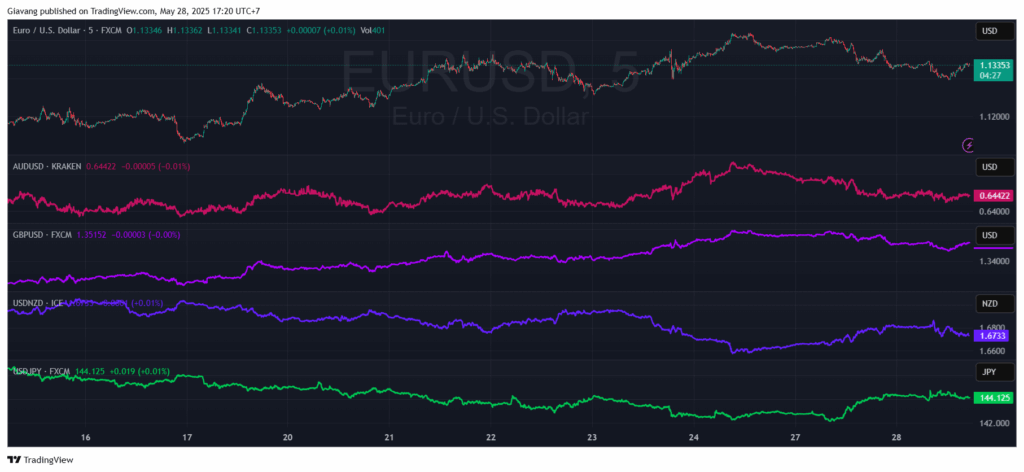Screen dimensions: 1024x472
Task: Open the USD currency selector in EURUSD pane
Action: tap(990, 32)
